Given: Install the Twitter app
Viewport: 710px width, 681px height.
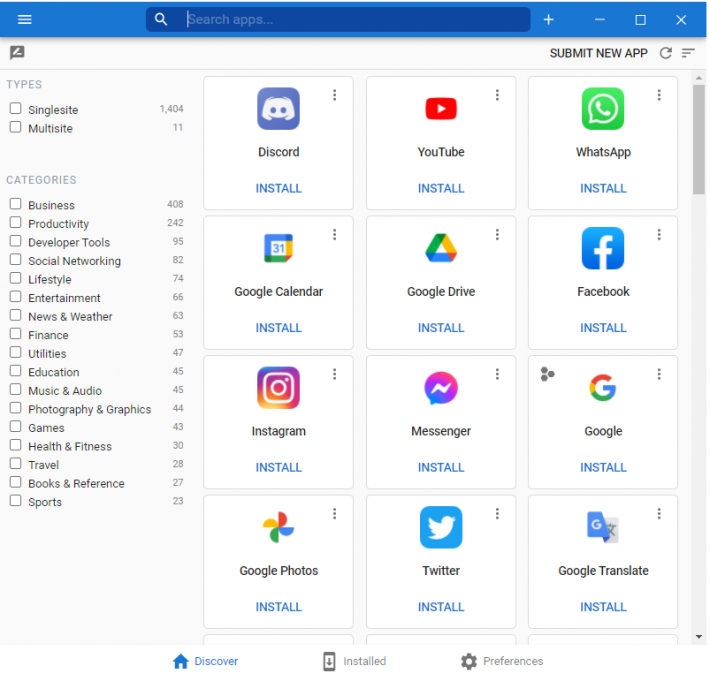Looking at the screenshot, I should (441, 607).
